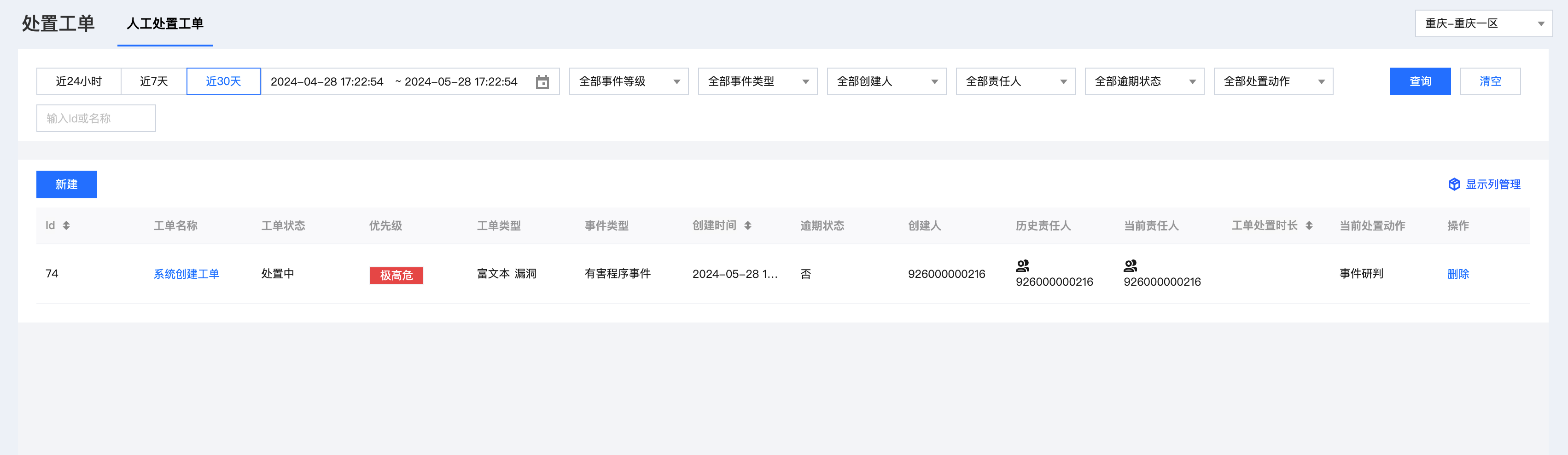Viewport: 1568px width, 455px height.
Task: Click the 创建人 value 926000000216
Action: [x=946, y=274]
